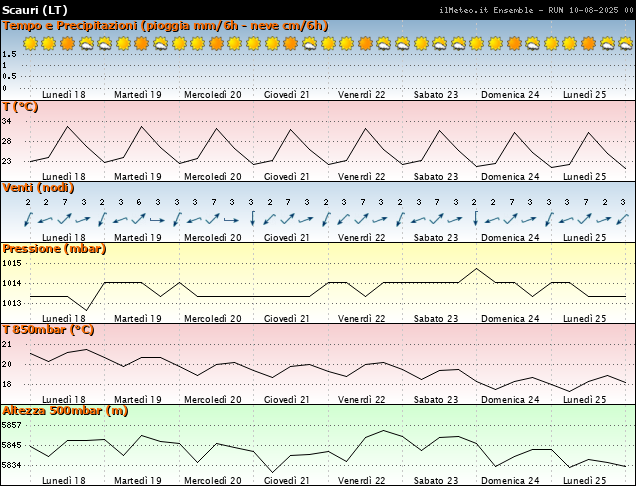
Task: Click the '1014' pressure axis label
Action: (x=11, y=283)
